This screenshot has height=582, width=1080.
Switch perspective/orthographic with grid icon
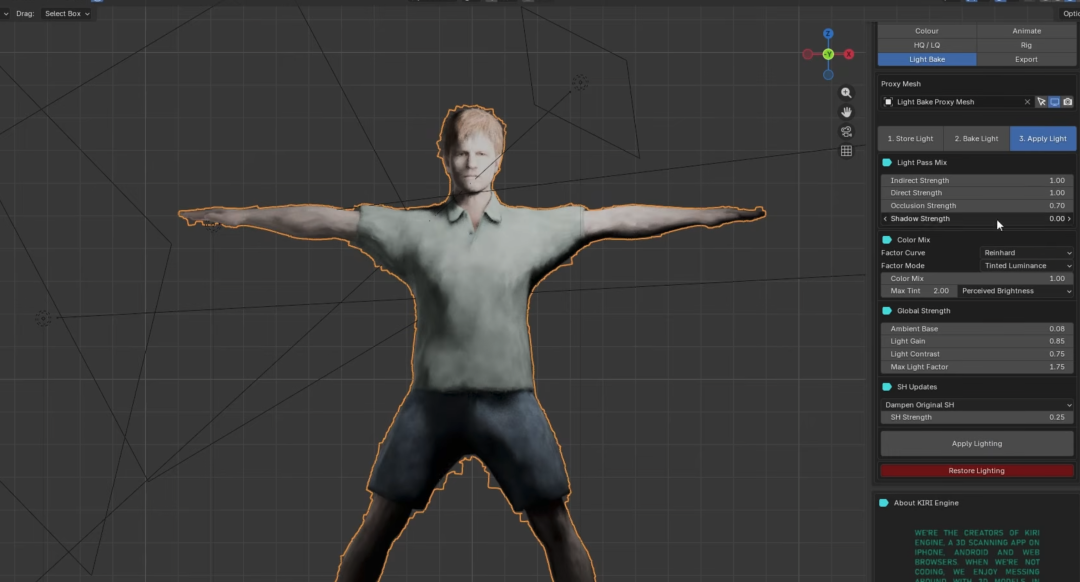(846, 151)
